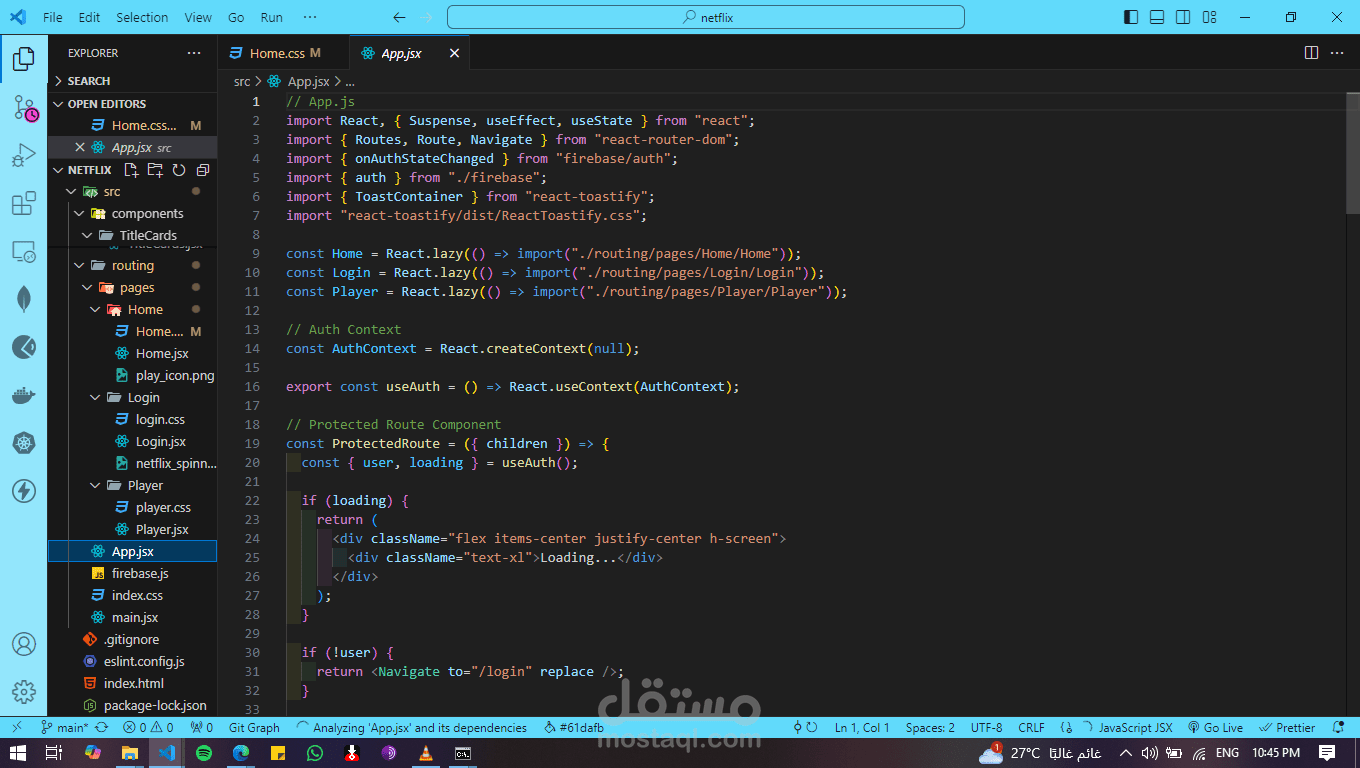Click the main* git branch indicator

click(x=65, y=728)
